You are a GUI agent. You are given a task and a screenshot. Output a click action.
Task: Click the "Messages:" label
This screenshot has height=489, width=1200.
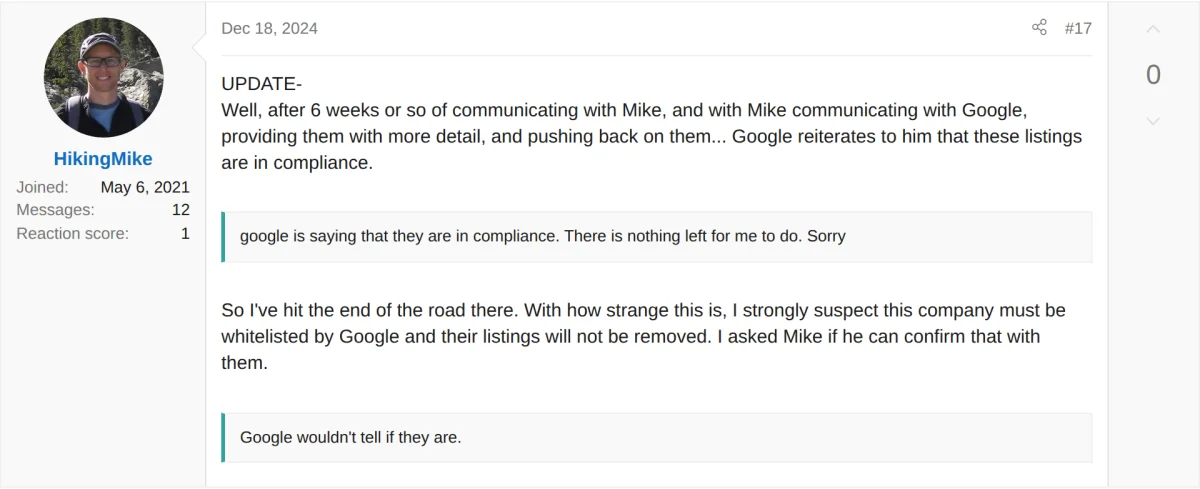[55, 210]
